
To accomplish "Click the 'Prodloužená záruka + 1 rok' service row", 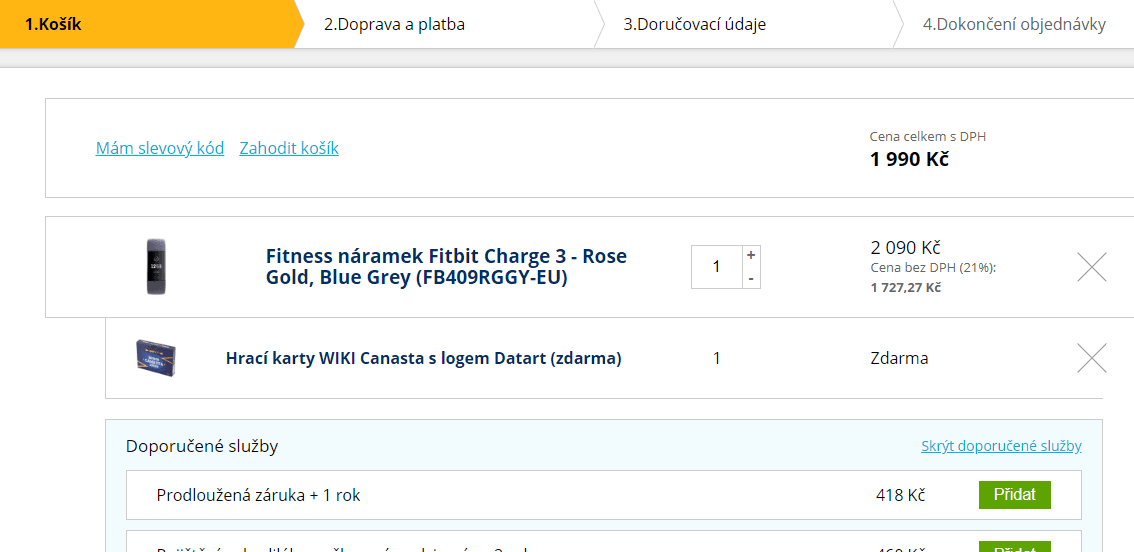I will click(258, 495).
